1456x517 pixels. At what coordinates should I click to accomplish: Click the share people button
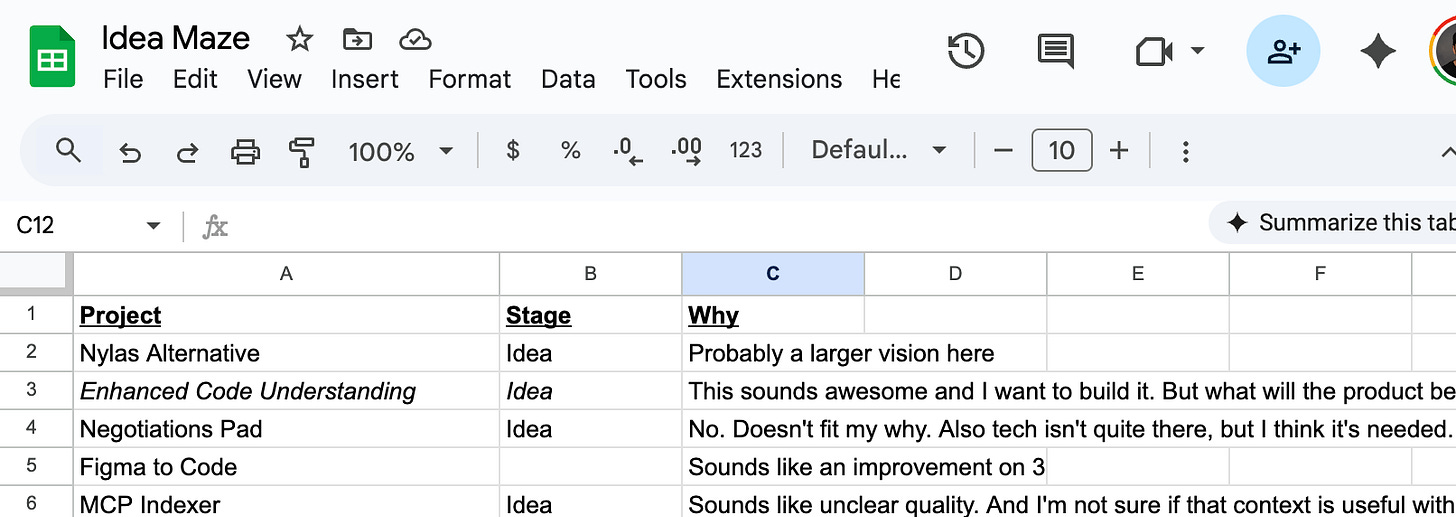click(x=1283, y=51)
